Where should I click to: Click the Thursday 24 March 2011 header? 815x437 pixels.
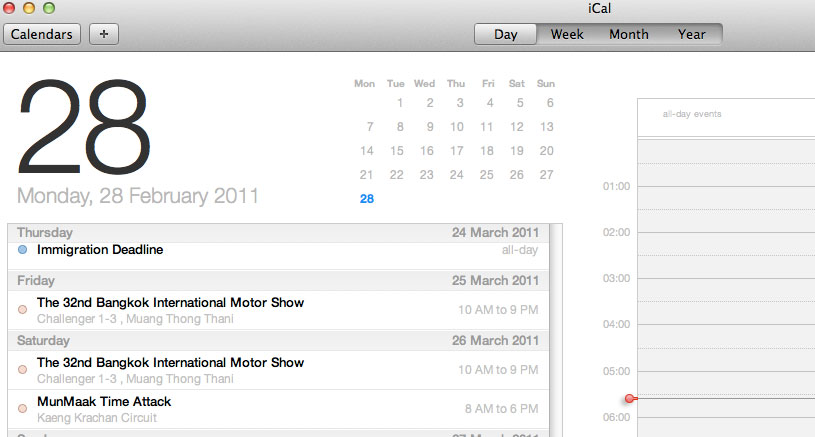coord(278,233)
